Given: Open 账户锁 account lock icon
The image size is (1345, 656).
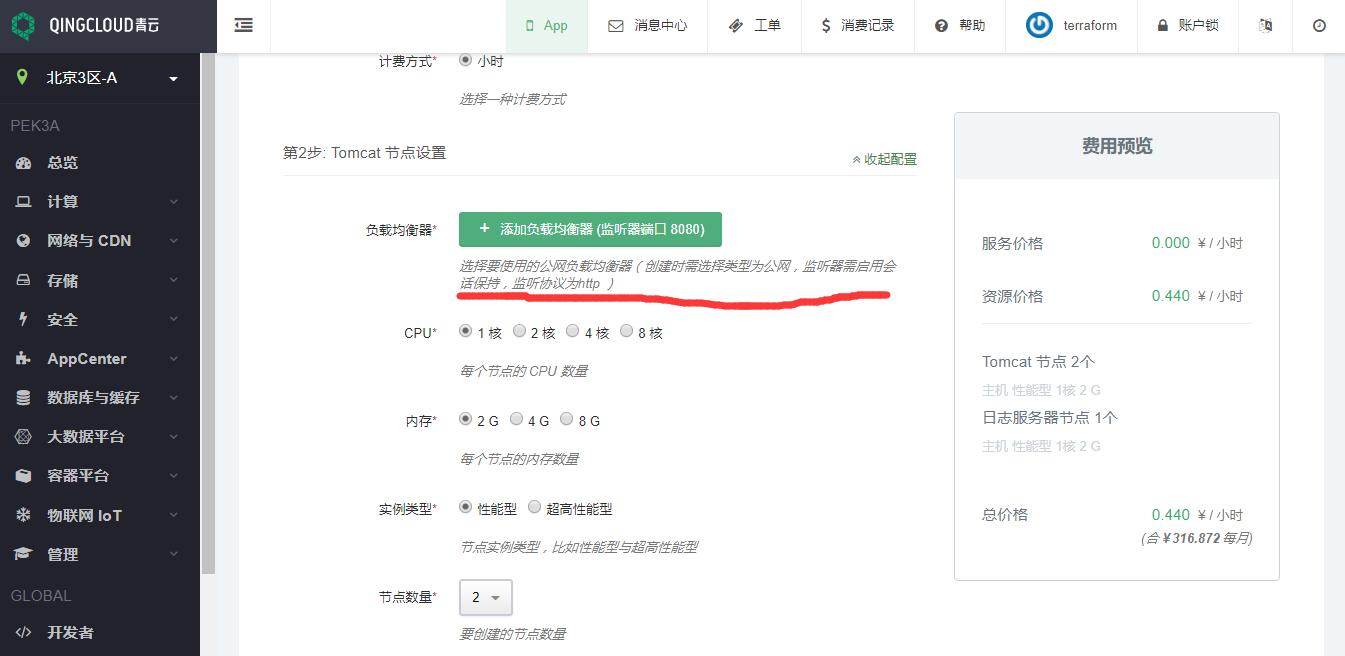Looking at the screenshot, I should [1163, 26].
